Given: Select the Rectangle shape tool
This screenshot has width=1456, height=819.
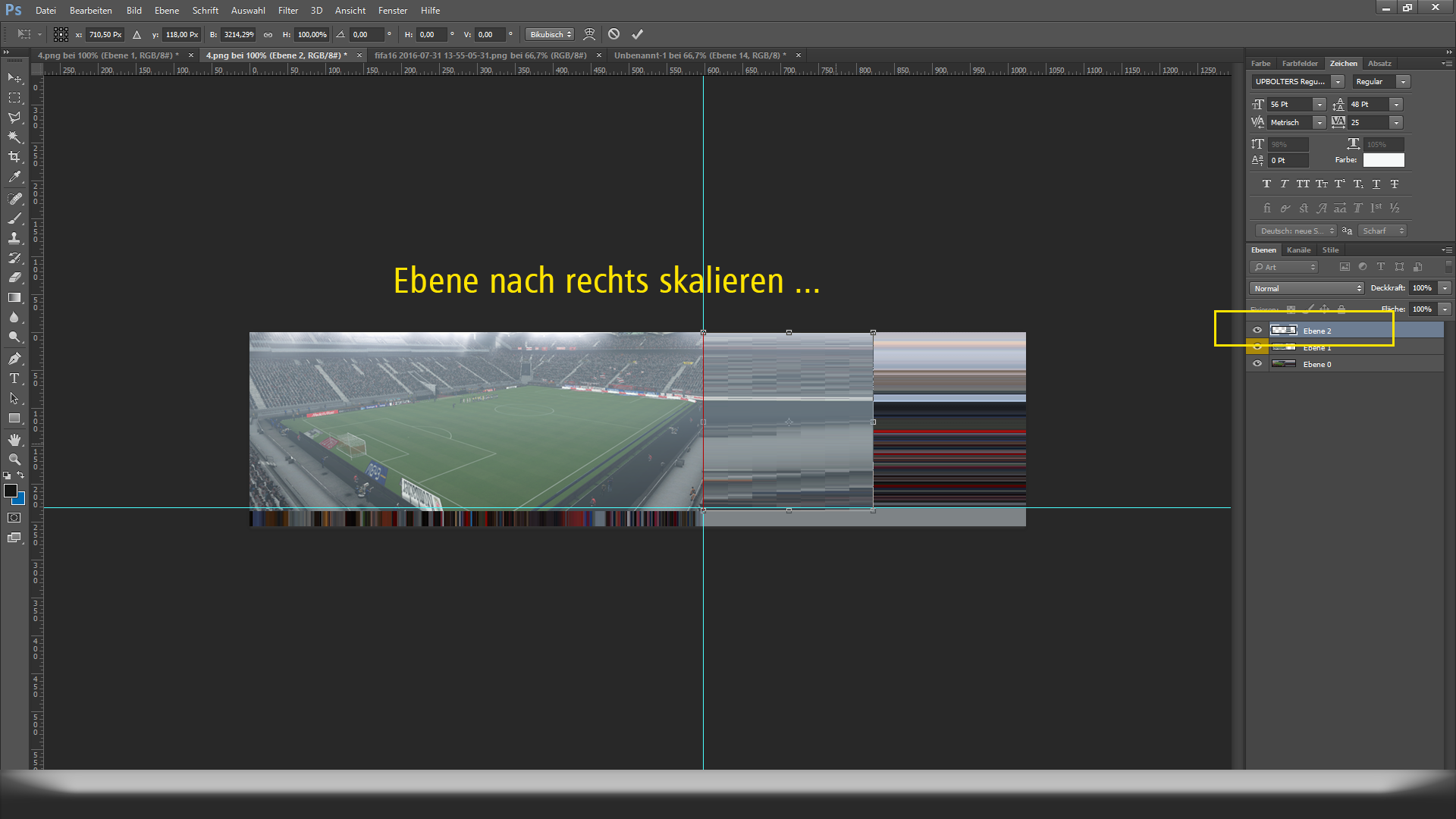Looking at the screenshot, I should 14,418.
